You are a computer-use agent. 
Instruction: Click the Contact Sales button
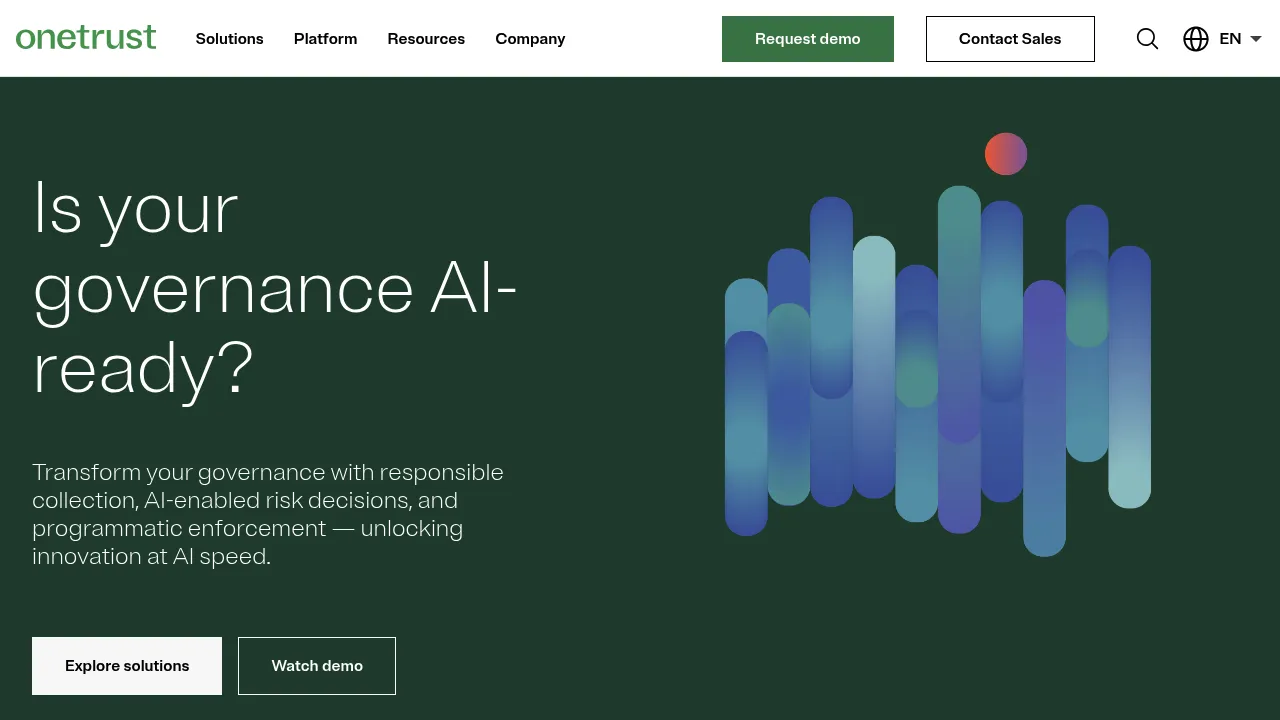coord(1010,39)
